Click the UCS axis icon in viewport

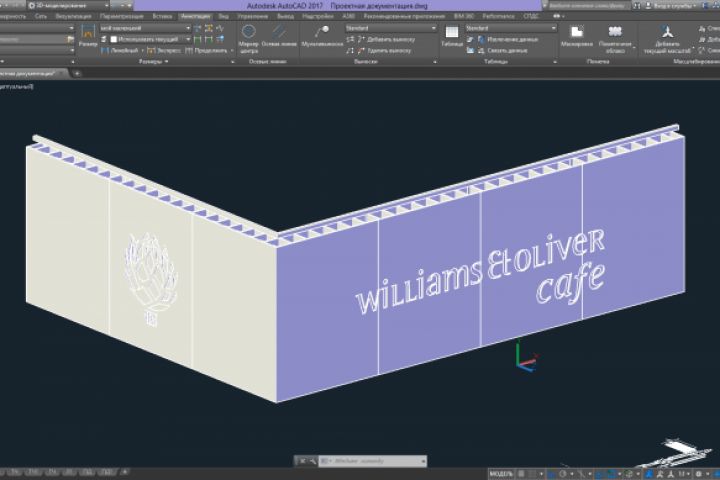coord(526,356)
